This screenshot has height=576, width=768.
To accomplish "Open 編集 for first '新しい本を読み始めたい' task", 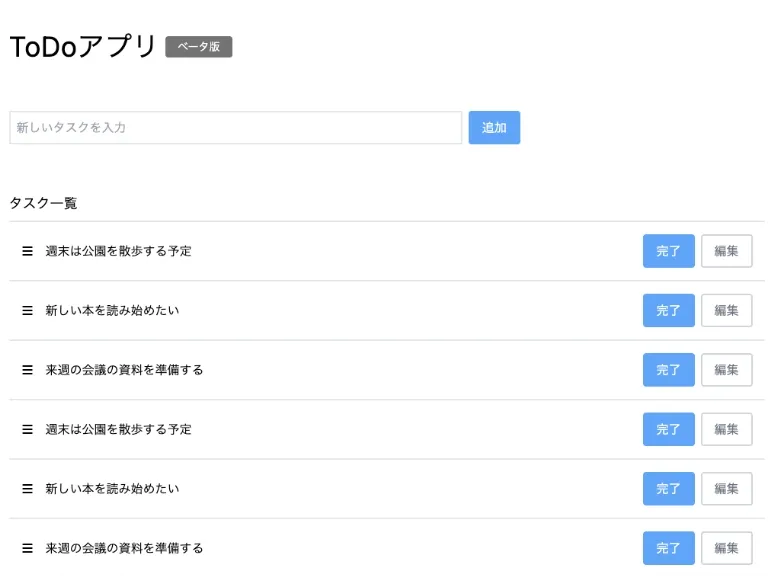I will tap(726, 310).
